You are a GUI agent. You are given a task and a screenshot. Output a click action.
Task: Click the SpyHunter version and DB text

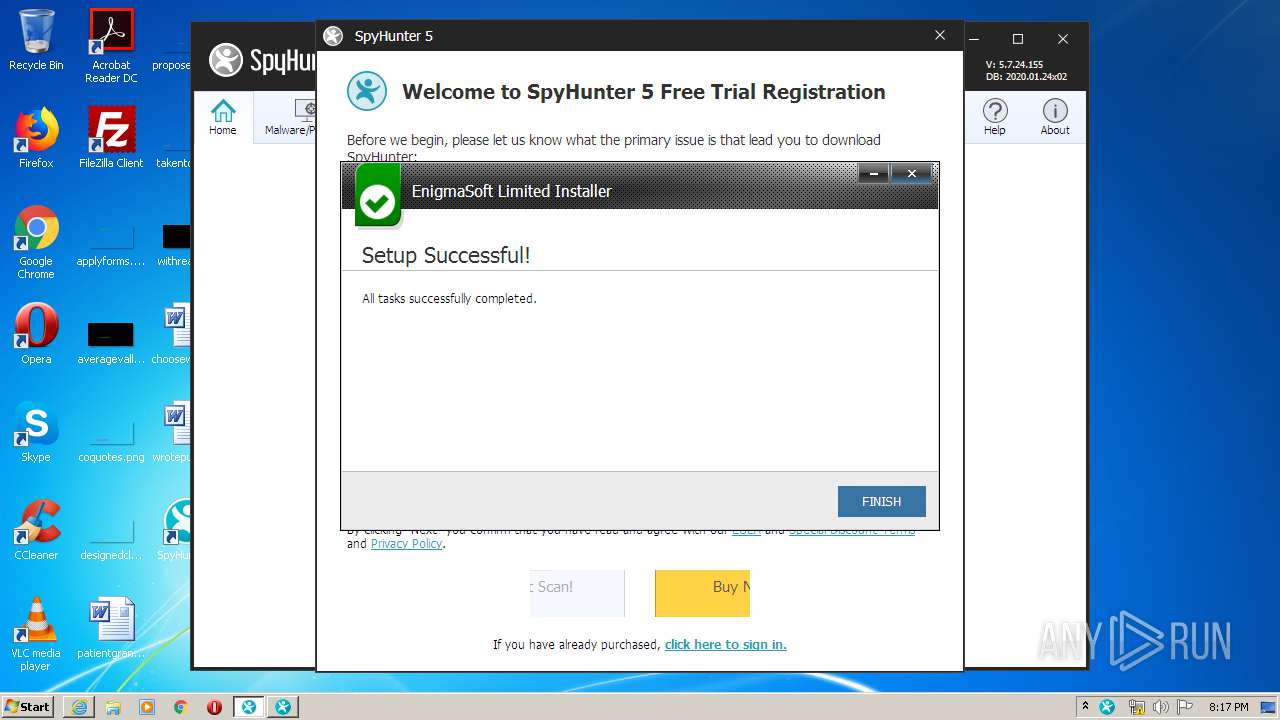[1026, 70]
